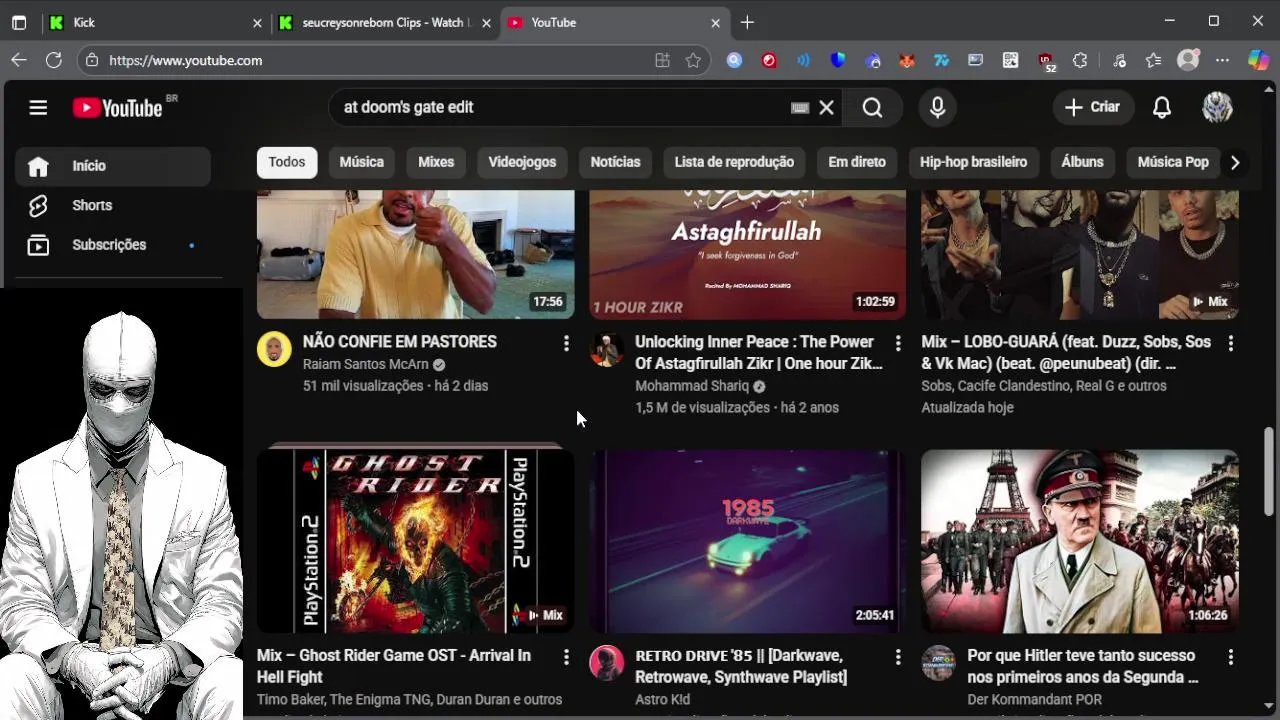Open the 1985 Darkwave car thumbnail
Screen dimensions: 1280x720
[748, 541]
